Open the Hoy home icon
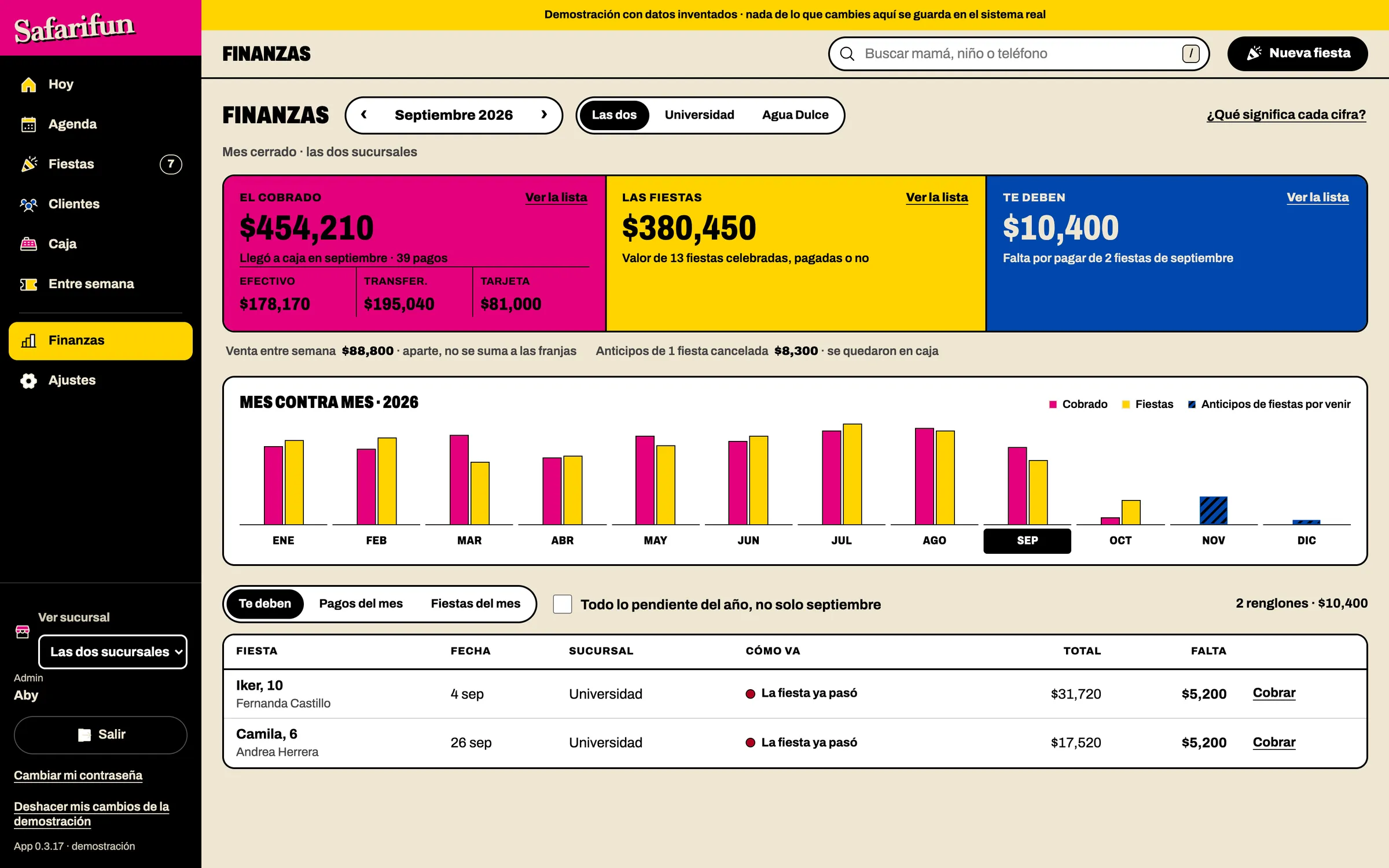 pyautogui.click(x=28, y=84)
